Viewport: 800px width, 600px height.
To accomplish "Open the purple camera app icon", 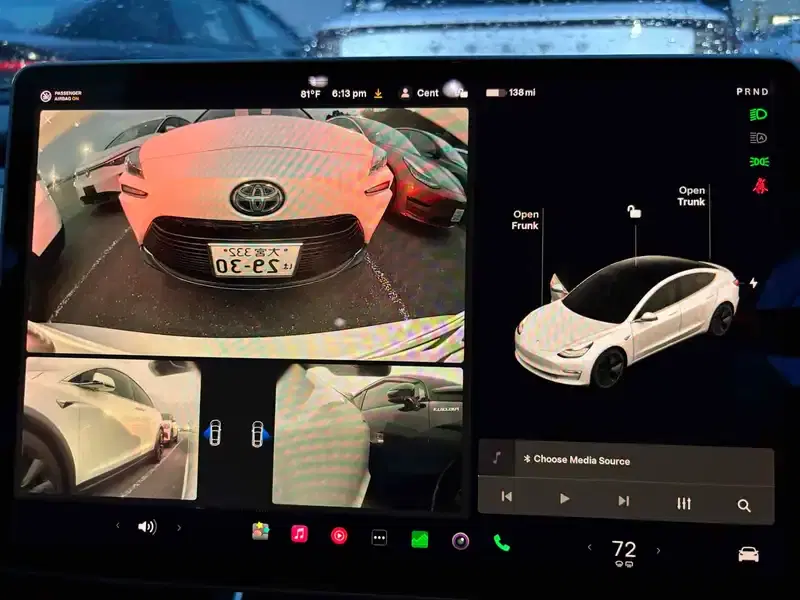I will pos(460,541).
